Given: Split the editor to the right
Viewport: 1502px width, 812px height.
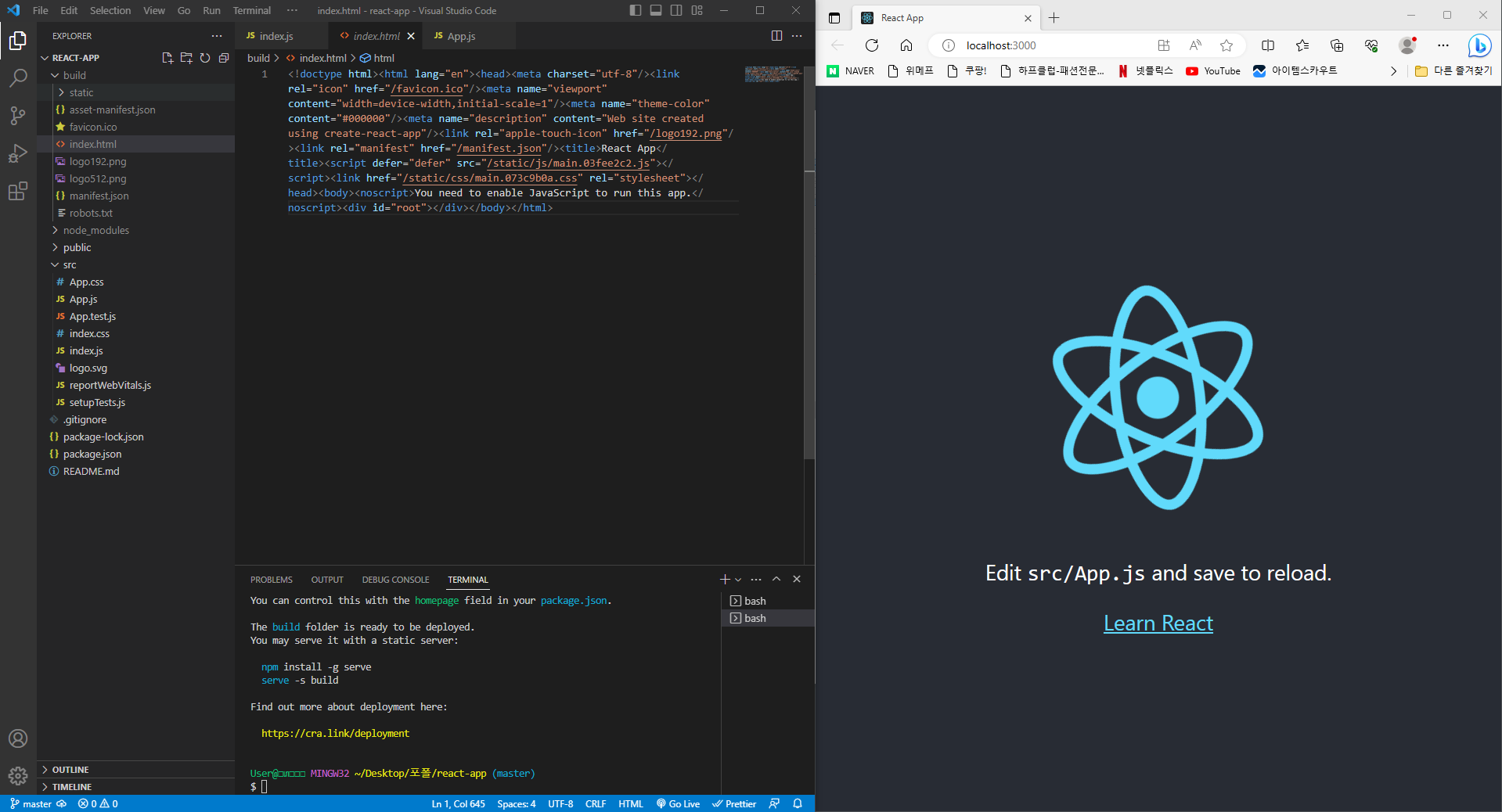Looking at the screenshot, I should (x=776, y=36).
